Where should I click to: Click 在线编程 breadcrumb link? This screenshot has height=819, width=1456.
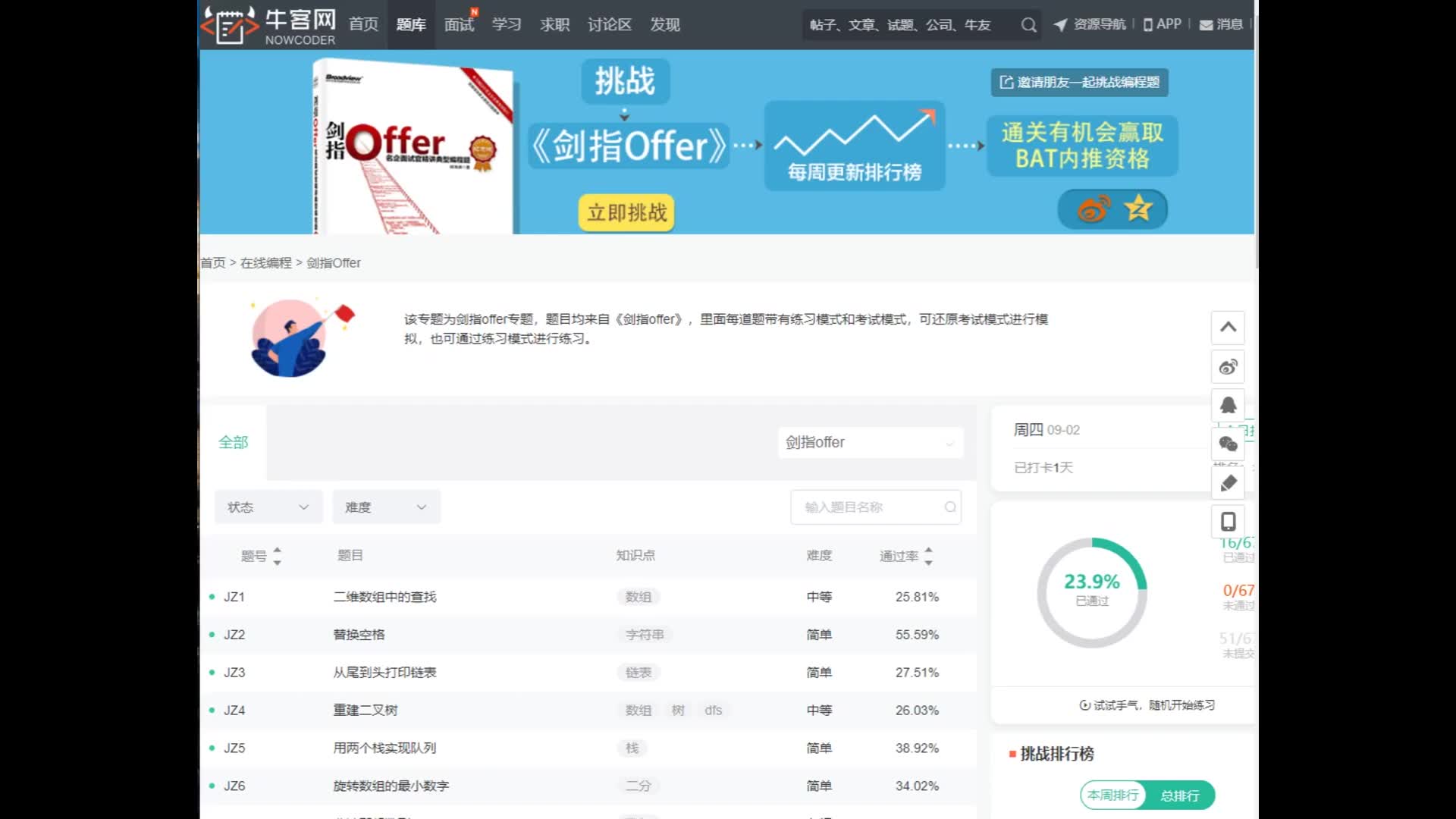(266, 263)
